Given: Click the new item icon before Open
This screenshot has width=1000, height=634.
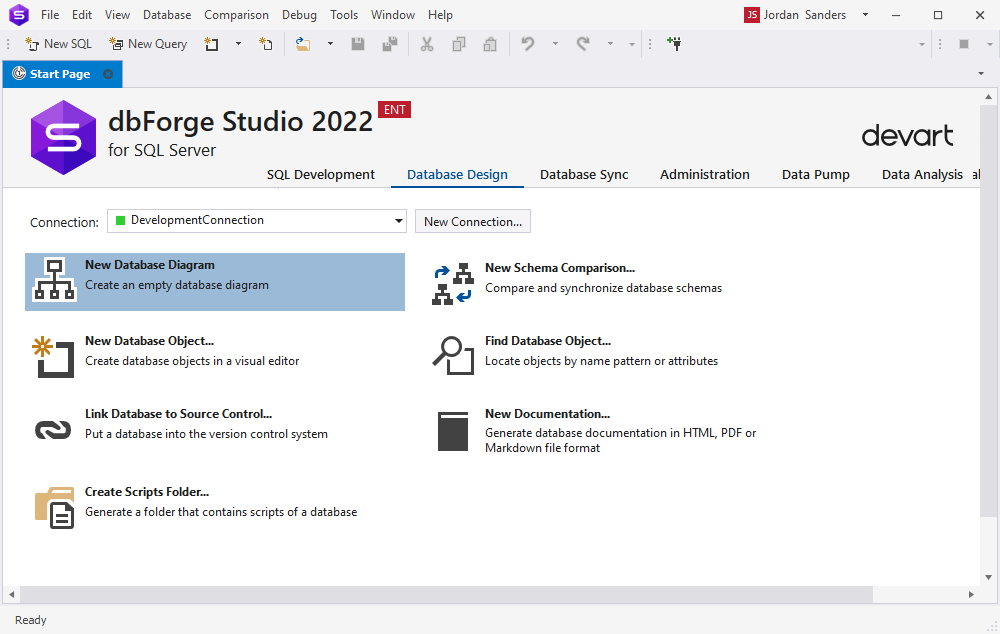Looking at the screenshot, I should click(265, 44).
